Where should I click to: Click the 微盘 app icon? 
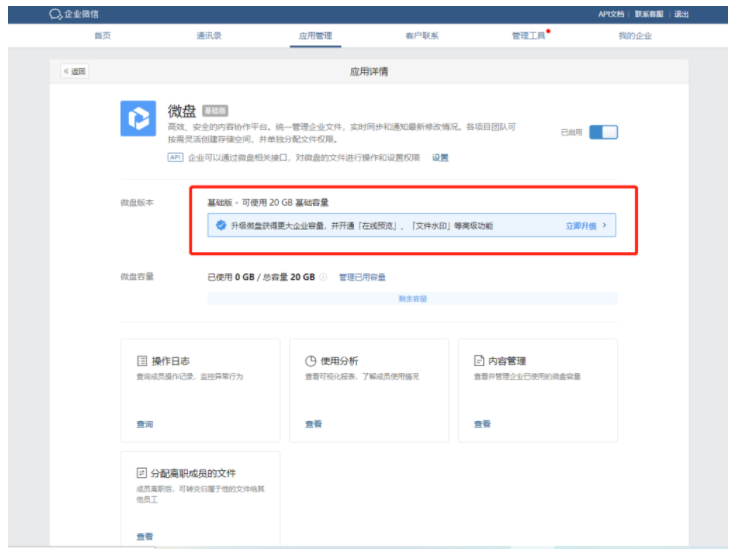pos(138,118)
